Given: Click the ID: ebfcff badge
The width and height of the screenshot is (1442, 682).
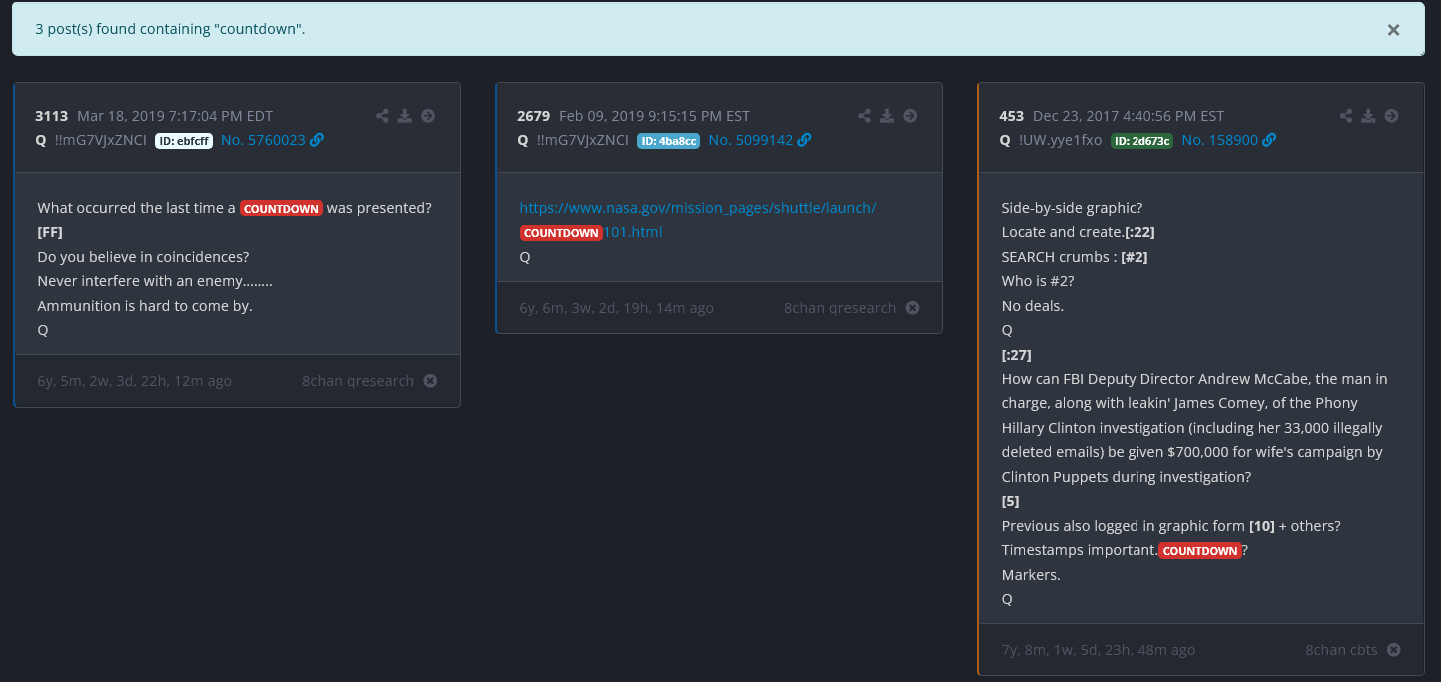Looking at the screenshot, I should pos(184,141).
